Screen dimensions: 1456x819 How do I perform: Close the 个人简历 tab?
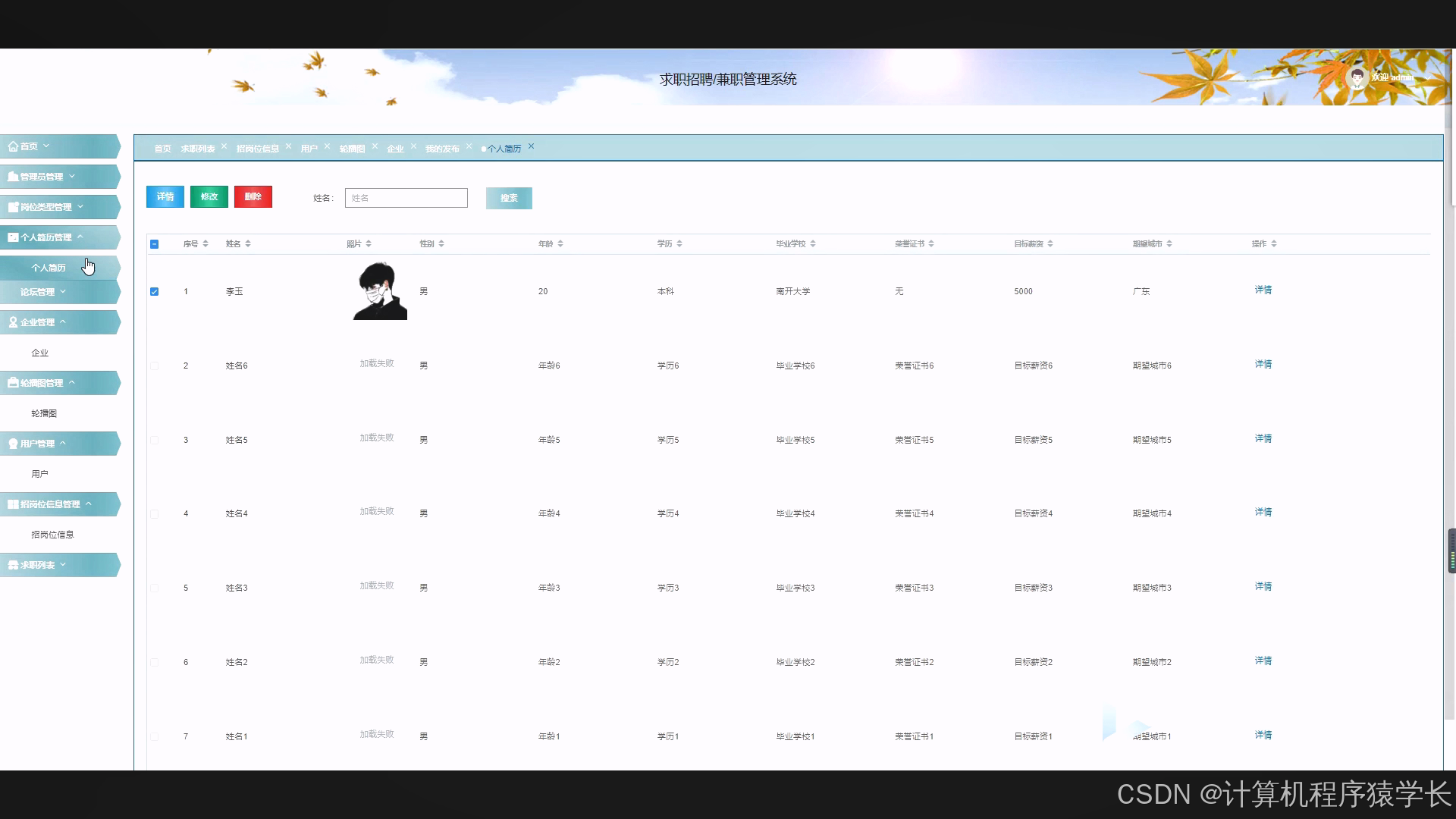(x=531, y=146)
